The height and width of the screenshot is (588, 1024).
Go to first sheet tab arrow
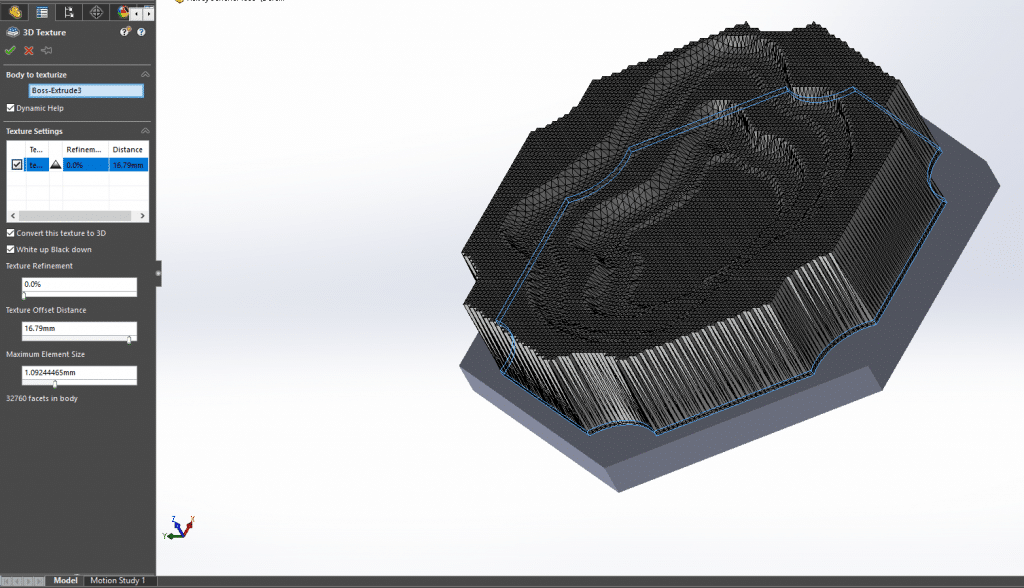(7, 581)
